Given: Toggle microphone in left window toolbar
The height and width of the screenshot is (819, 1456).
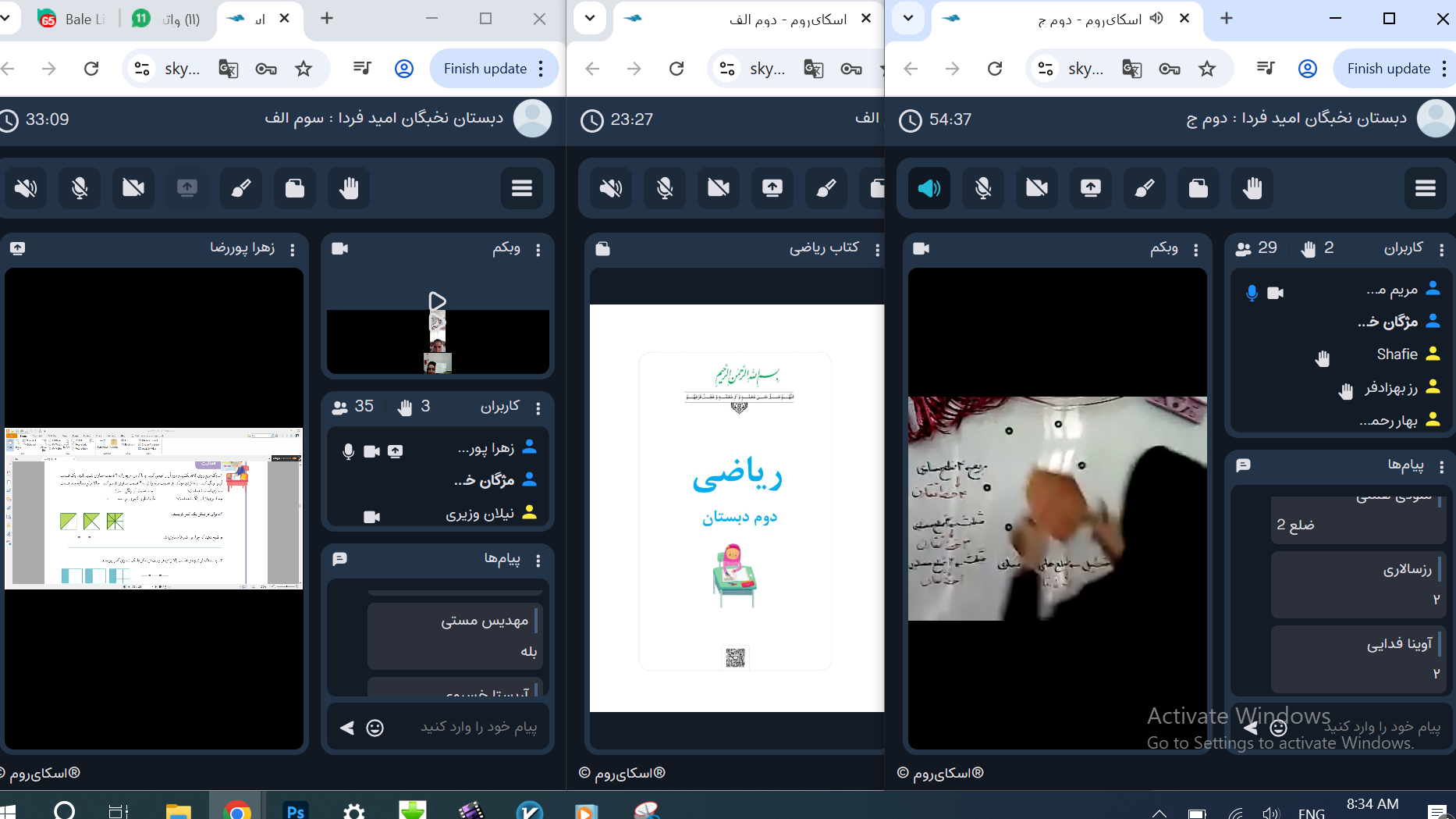Looking at the screenshot, I should click(x=80, y=188).
